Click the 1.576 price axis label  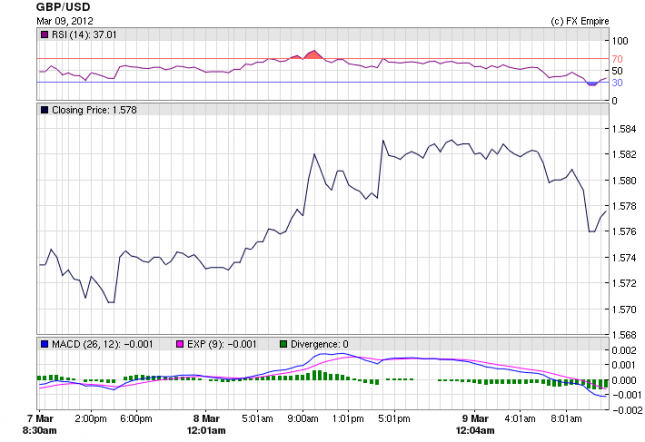pos(624,232)
